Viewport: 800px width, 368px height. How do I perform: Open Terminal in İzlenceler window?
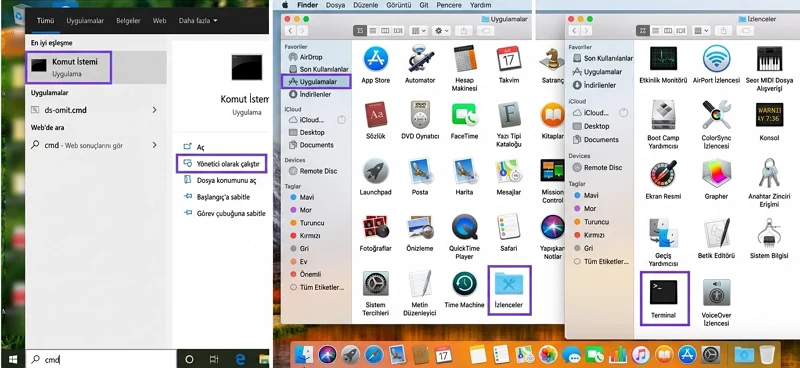click(x=663, y=292)
